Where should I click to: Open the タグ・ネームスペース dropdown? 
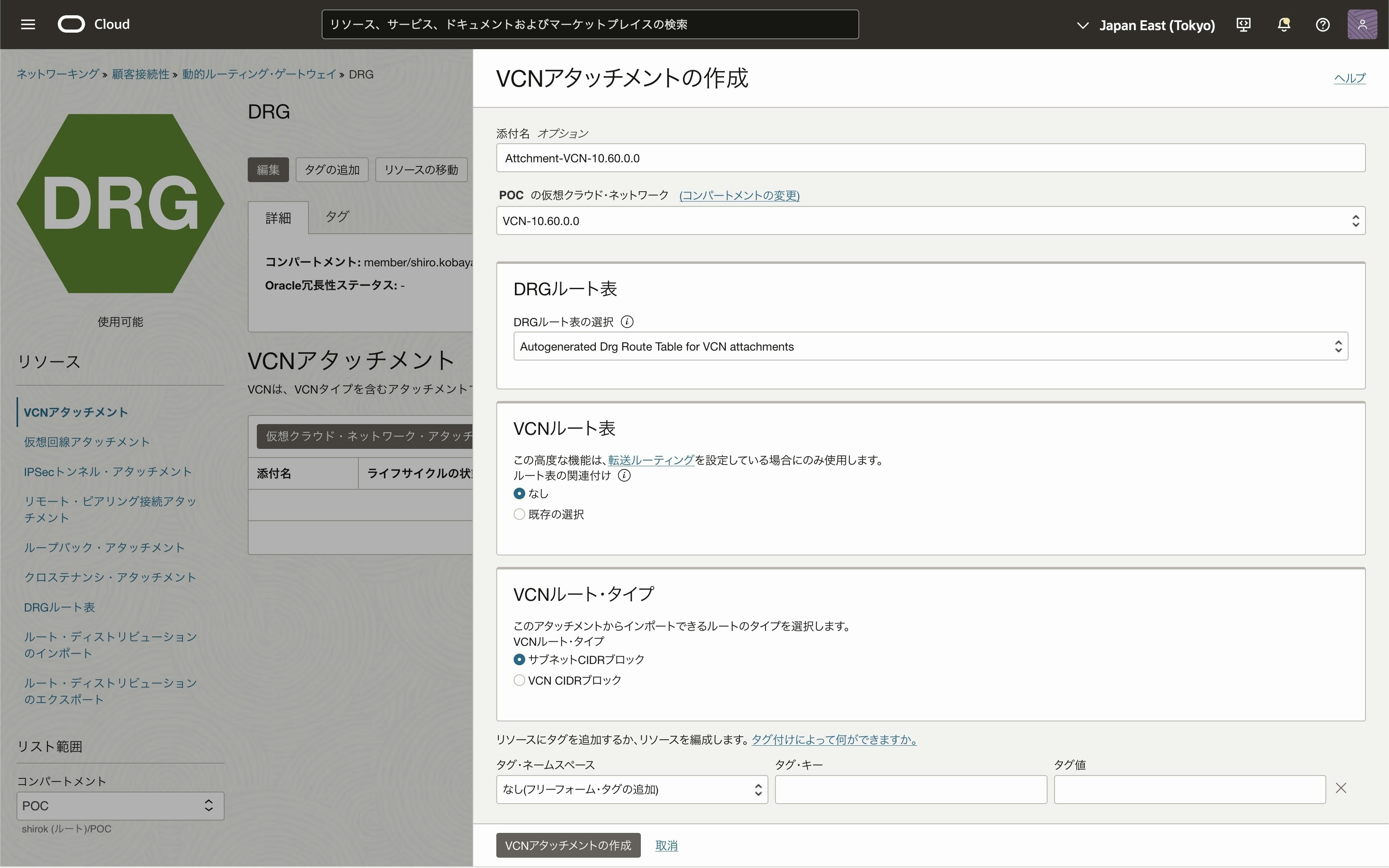coord(631,790)
